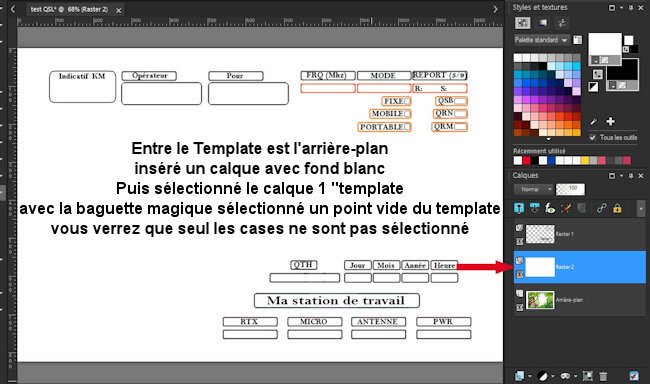Open the foreground style dropdown button

[x=596, y=61]
